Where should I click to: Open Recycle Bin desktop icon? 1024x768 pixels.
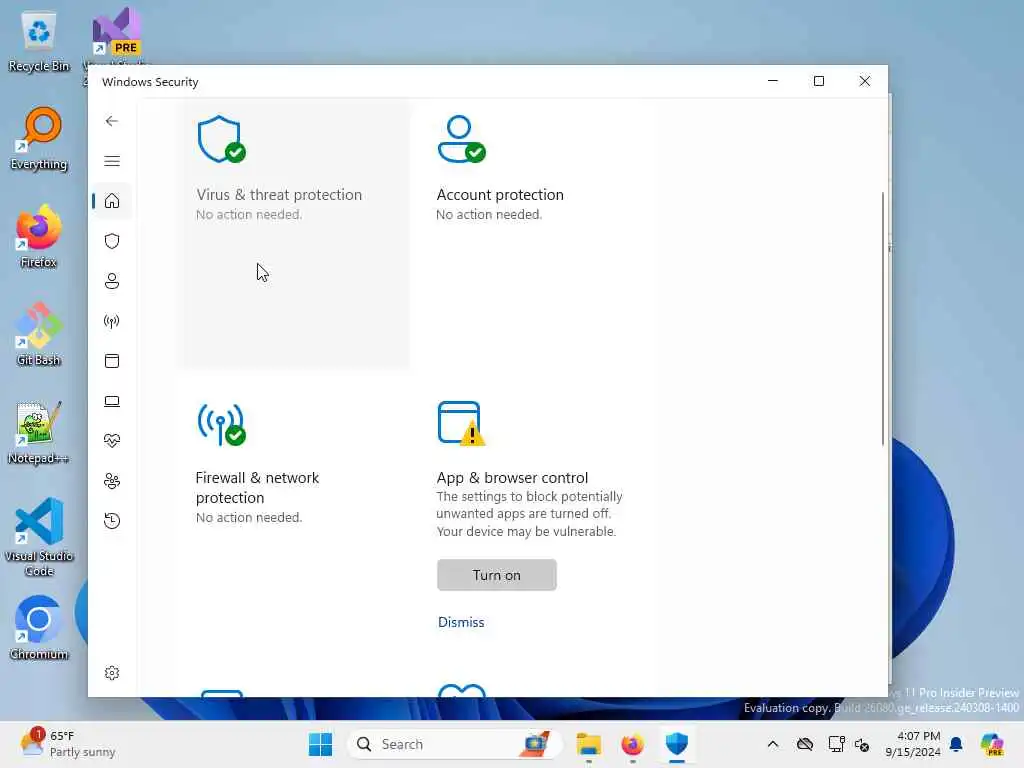coord(39,42)
